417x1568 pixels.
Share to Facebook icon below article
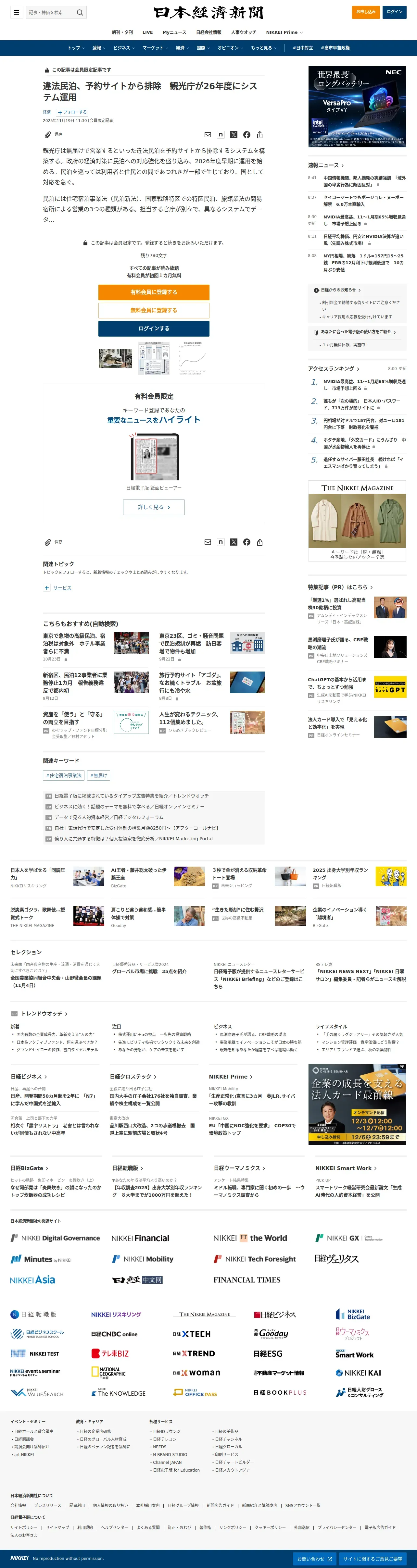click(x=246, y=542)
